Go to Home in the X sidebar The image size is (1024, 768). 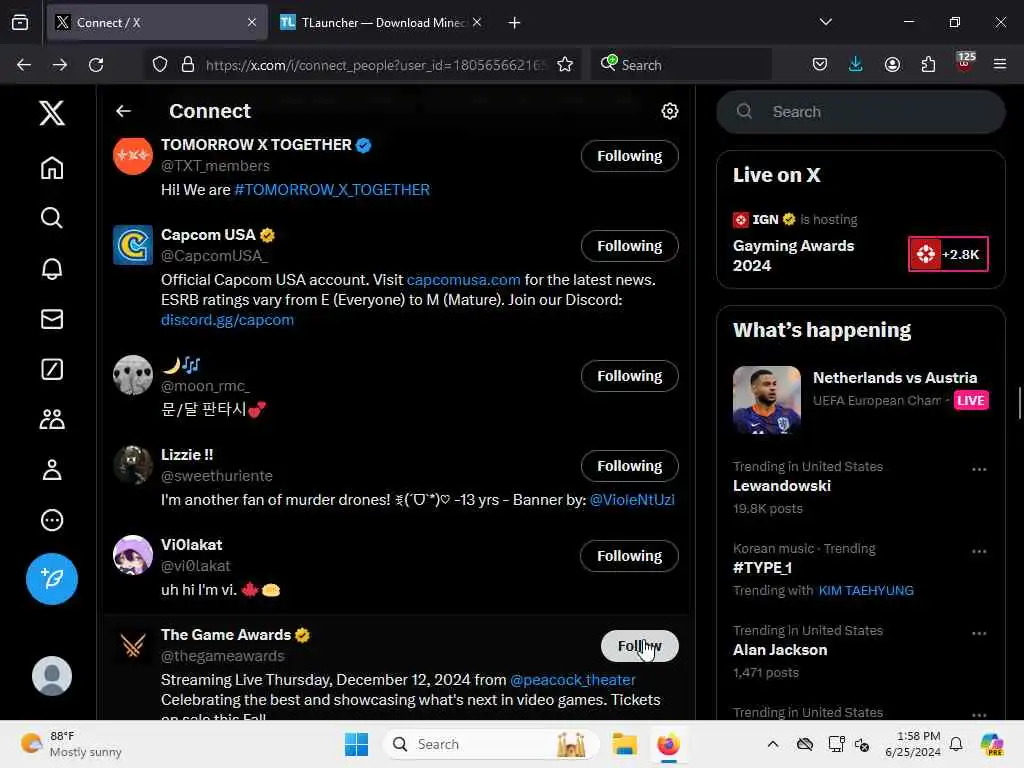(52, 168)
